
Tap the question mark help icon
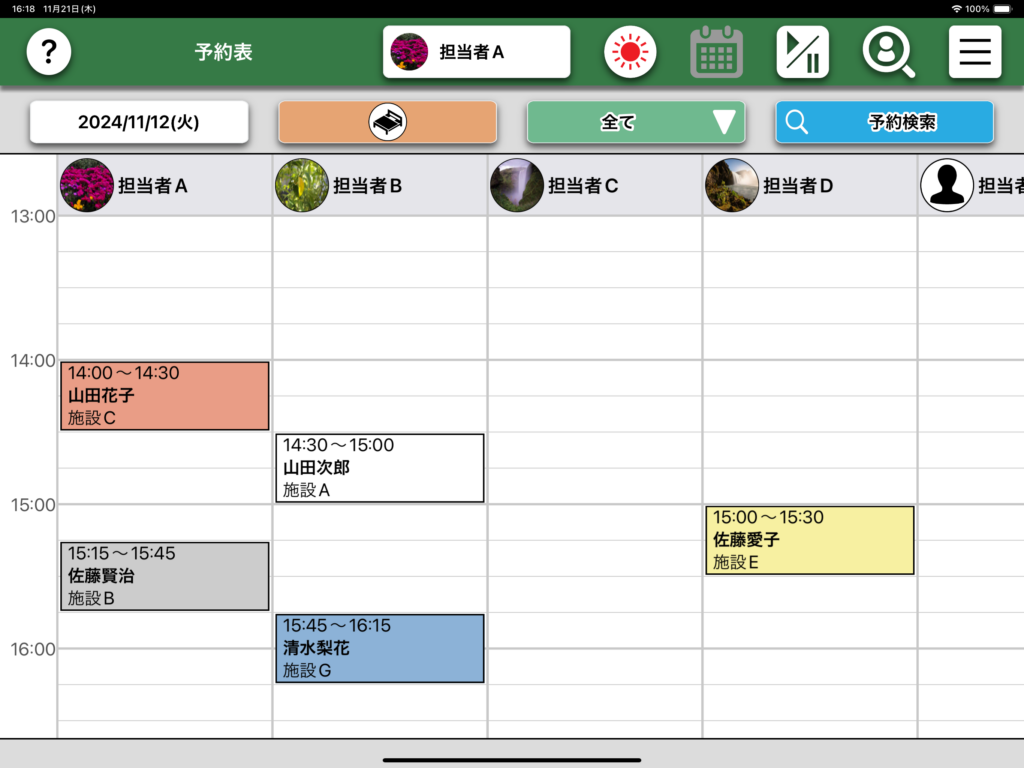tap(49, 52)
